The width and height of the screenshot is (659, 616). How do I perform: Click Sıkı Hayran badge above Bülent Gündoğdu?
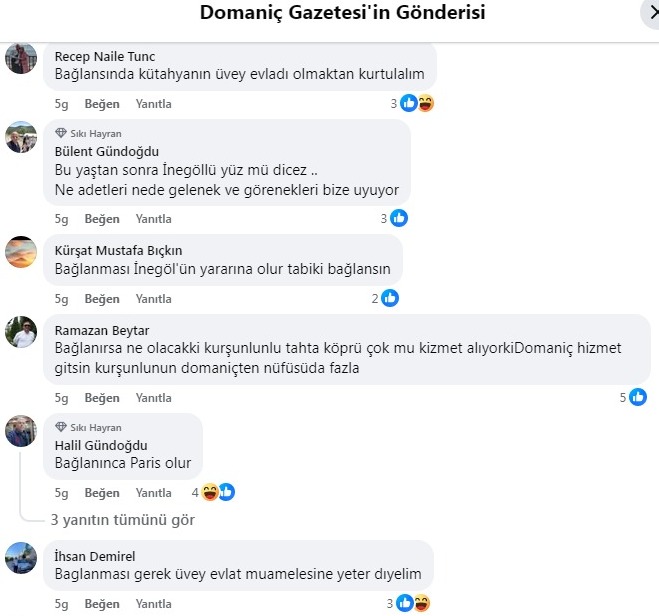click(x=88, y=134)
